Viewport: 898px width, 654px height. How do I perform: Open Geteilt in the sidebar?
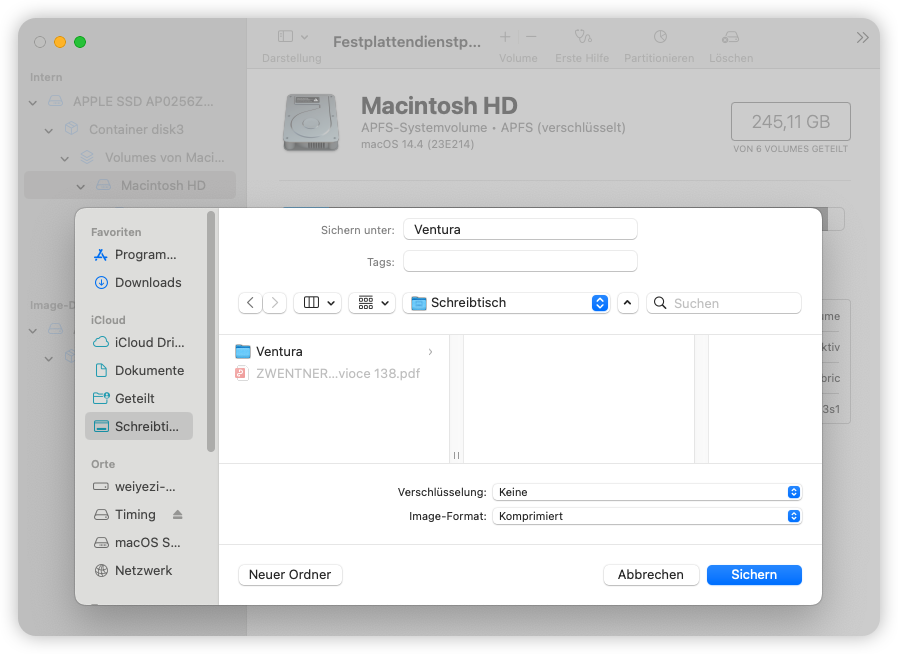[x=139, y=399]
